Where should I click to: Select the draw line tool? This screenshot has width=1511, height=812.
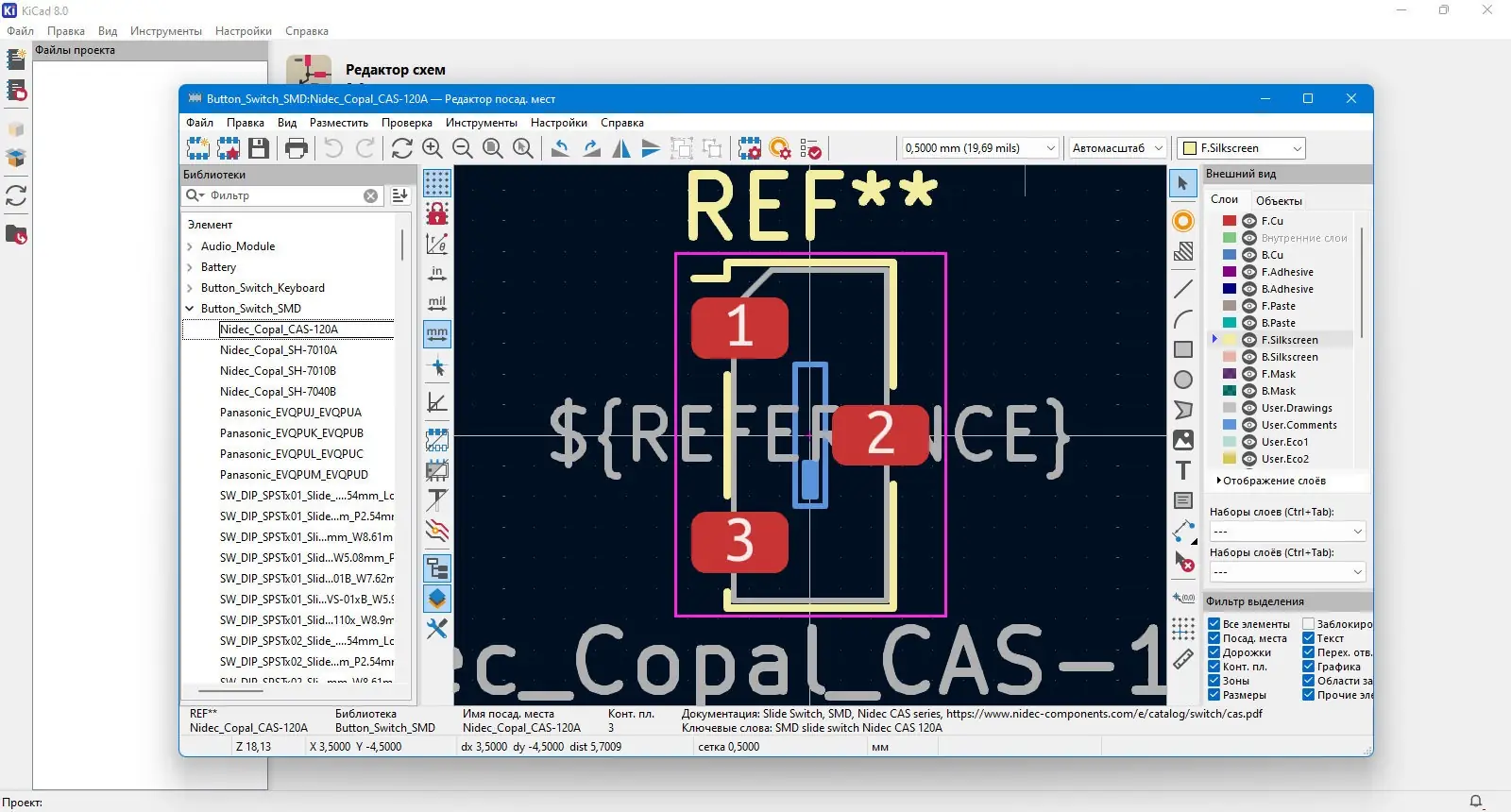click(x=1183, y=288)
